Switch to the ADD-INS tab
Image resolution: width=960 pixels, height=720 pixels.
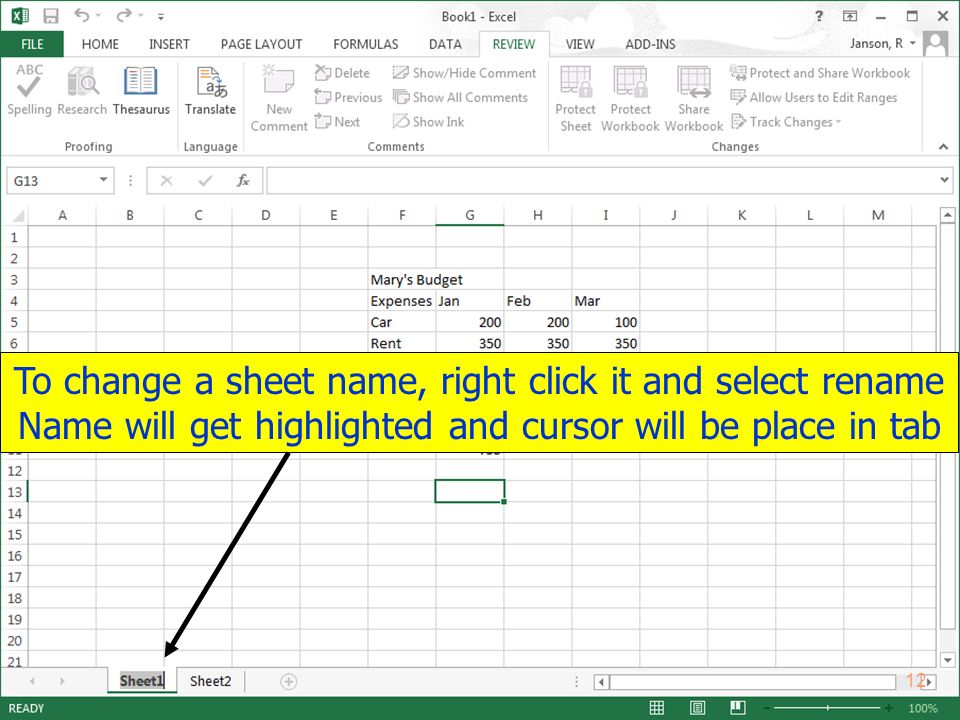pyautogui.click(x=650, y=44)
